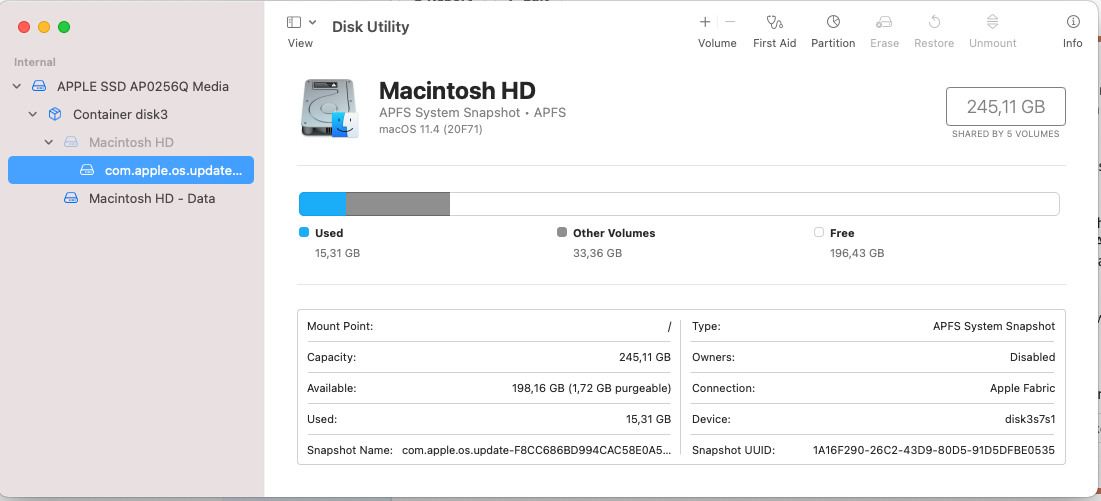The width and height of the screenshot is (1101, 501).
Task: Click the Internal sidebar section header
Action: [x=34, y=62]
